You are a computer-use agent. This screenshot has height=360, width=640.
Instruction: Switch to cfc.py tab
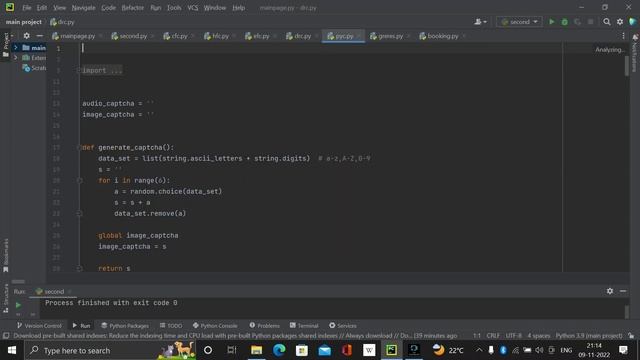[176, 36]
